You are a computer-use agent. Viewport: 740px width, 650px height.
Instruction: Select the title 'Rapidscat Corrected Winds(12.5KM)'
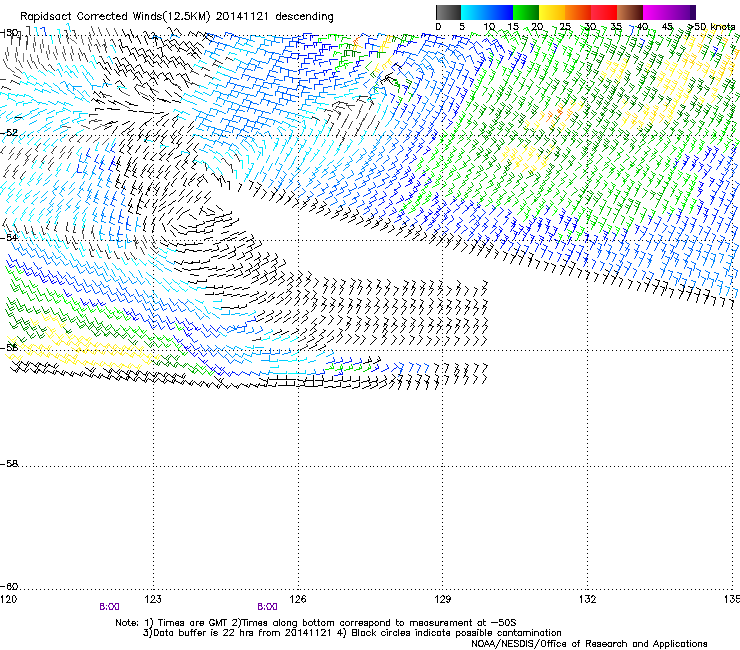point(115,16)
